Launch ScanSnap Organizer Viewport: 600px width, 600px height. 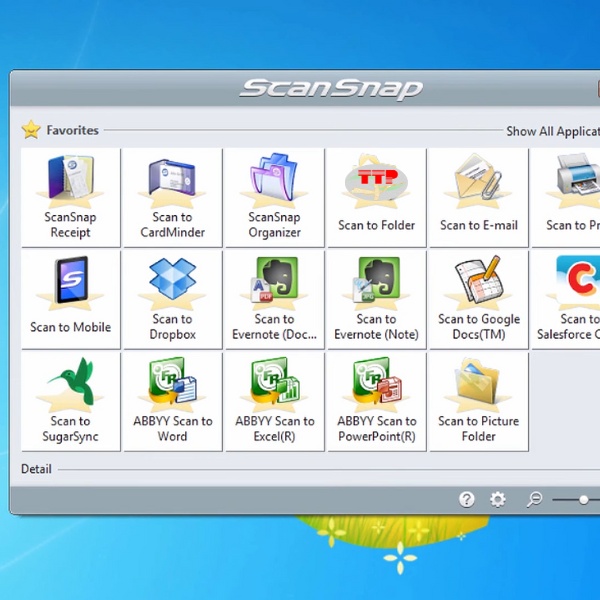tap(274, 197)
